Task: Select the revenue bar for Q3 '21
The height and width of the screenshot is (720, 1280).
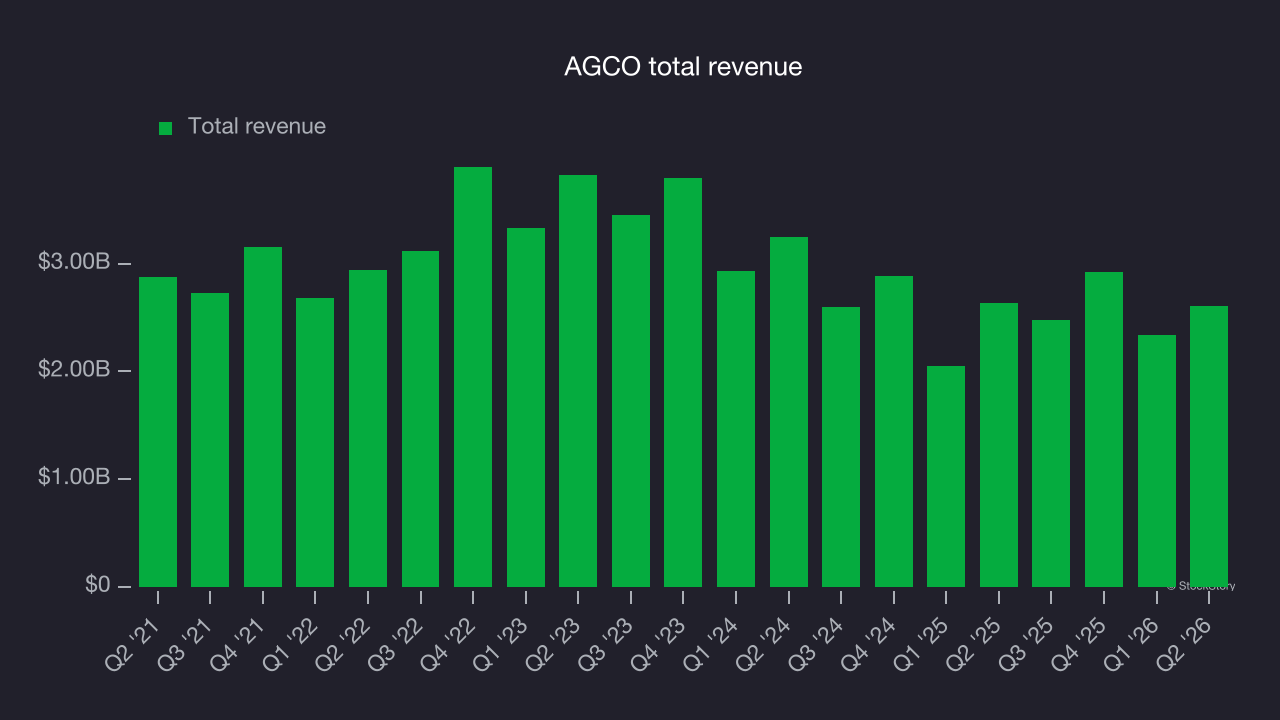Action: pyautogui.click(x=210, y=440)
